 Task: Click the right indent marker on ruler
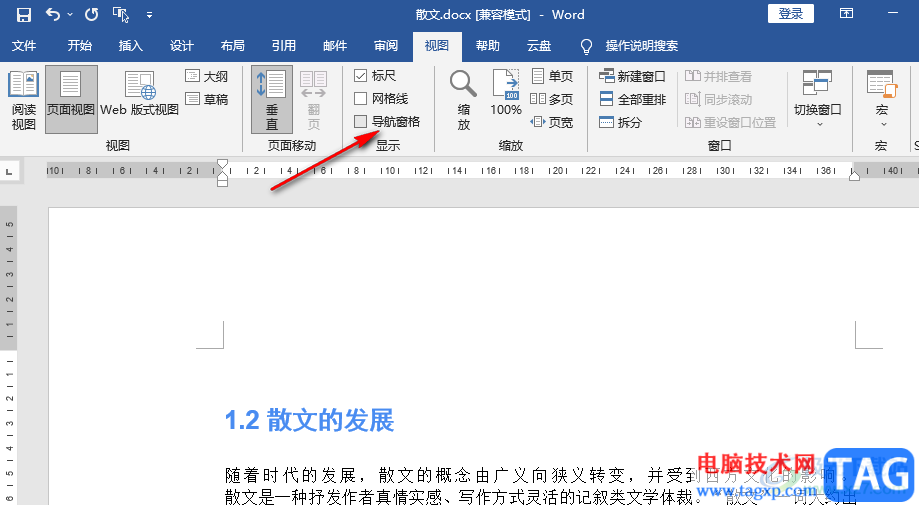coord(855,175)
